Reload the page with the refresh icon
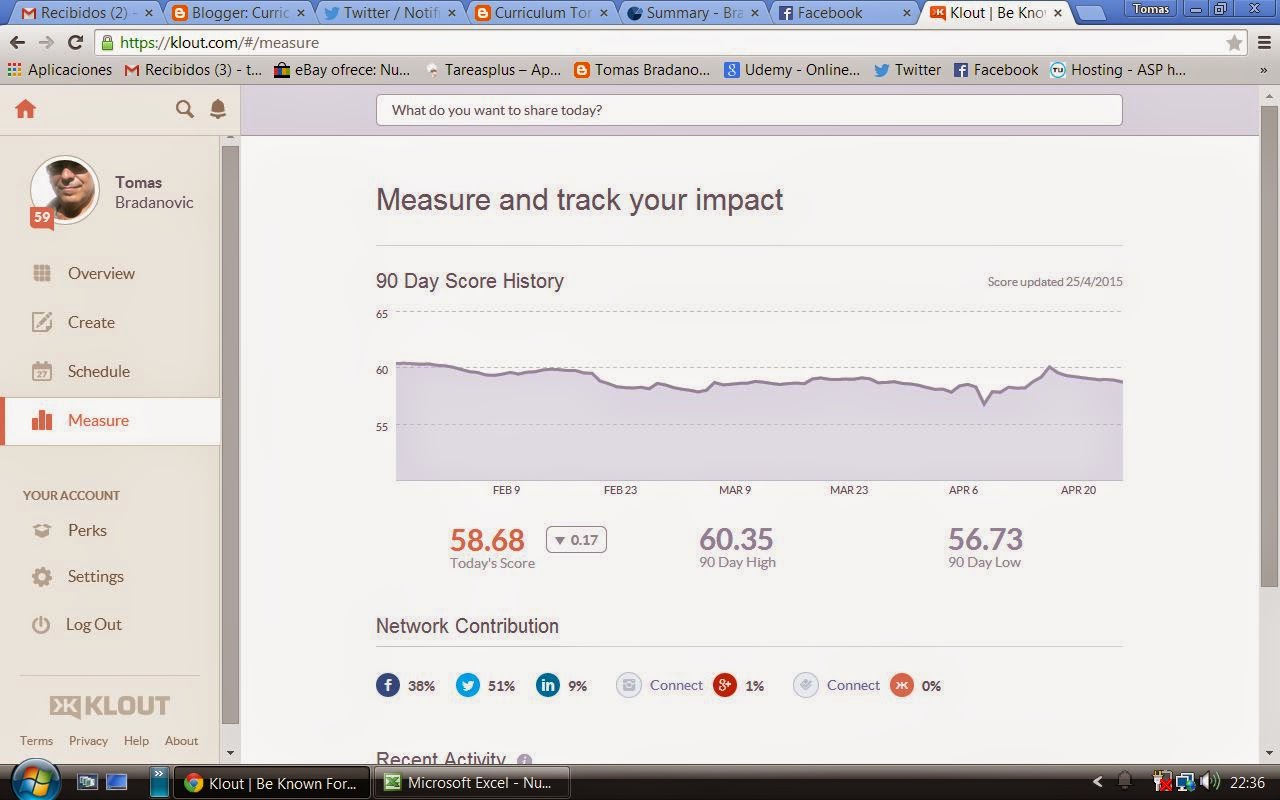The height and width of the screenshot is (800, 1280). [75, 43]
